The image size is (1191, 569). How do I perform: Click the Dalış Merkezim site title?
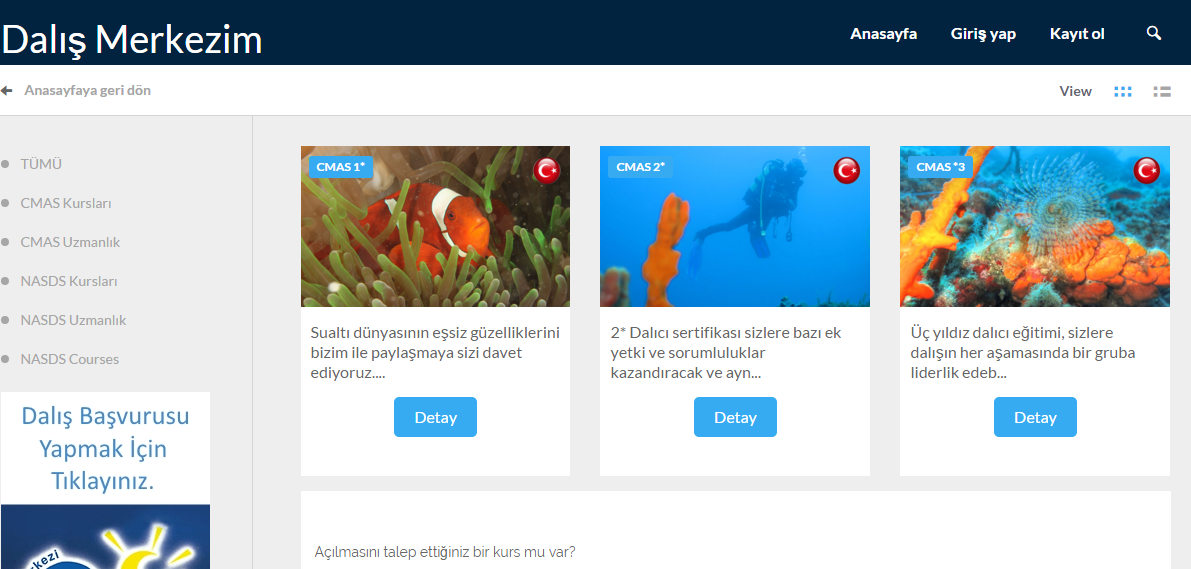[131, 40]
